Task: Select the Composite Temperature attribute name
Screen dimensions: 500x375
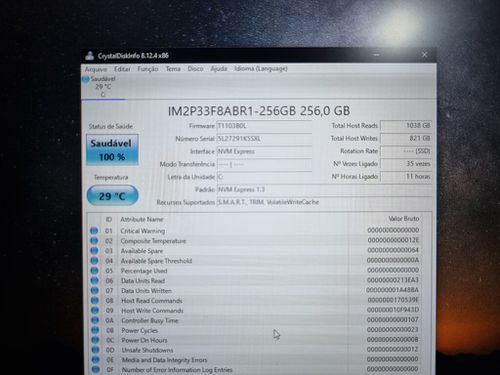Action: click(153, 241)
